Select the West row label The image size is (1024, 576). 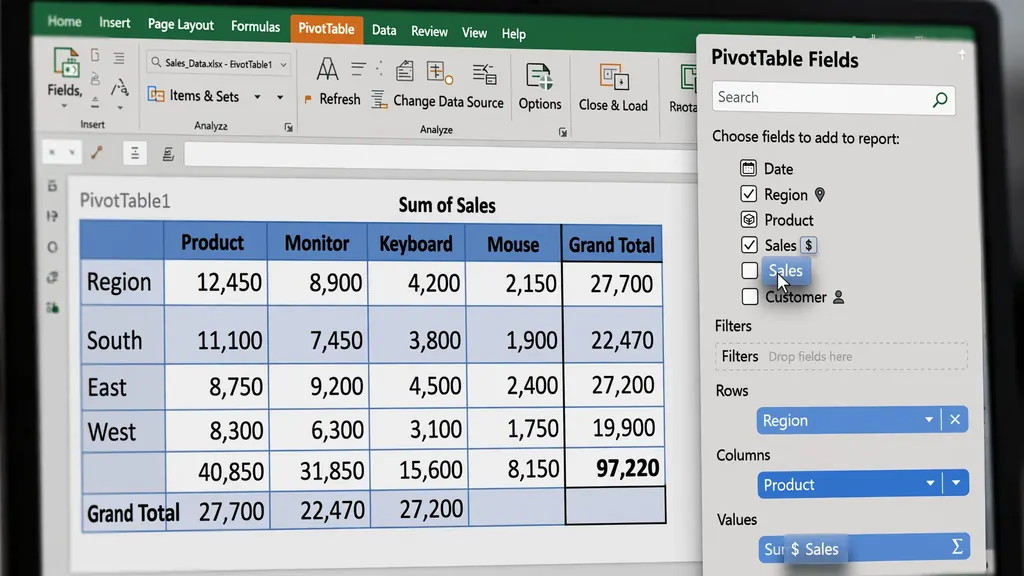(x=123, y=431)
